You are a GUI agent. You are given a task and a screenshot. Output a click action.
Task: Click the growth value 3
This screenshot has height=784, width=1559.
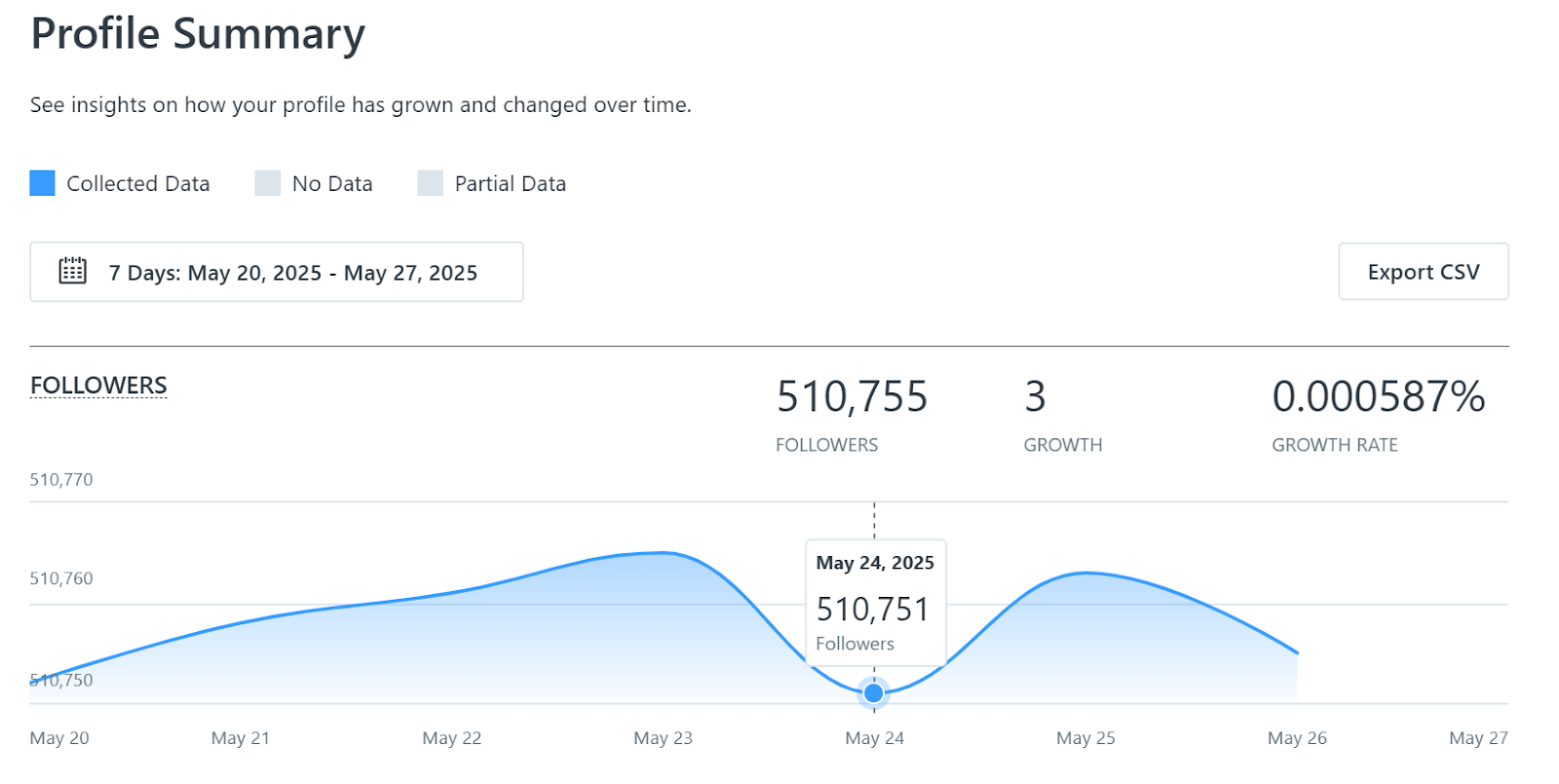pyautogui.click(x=1035, y=397)
